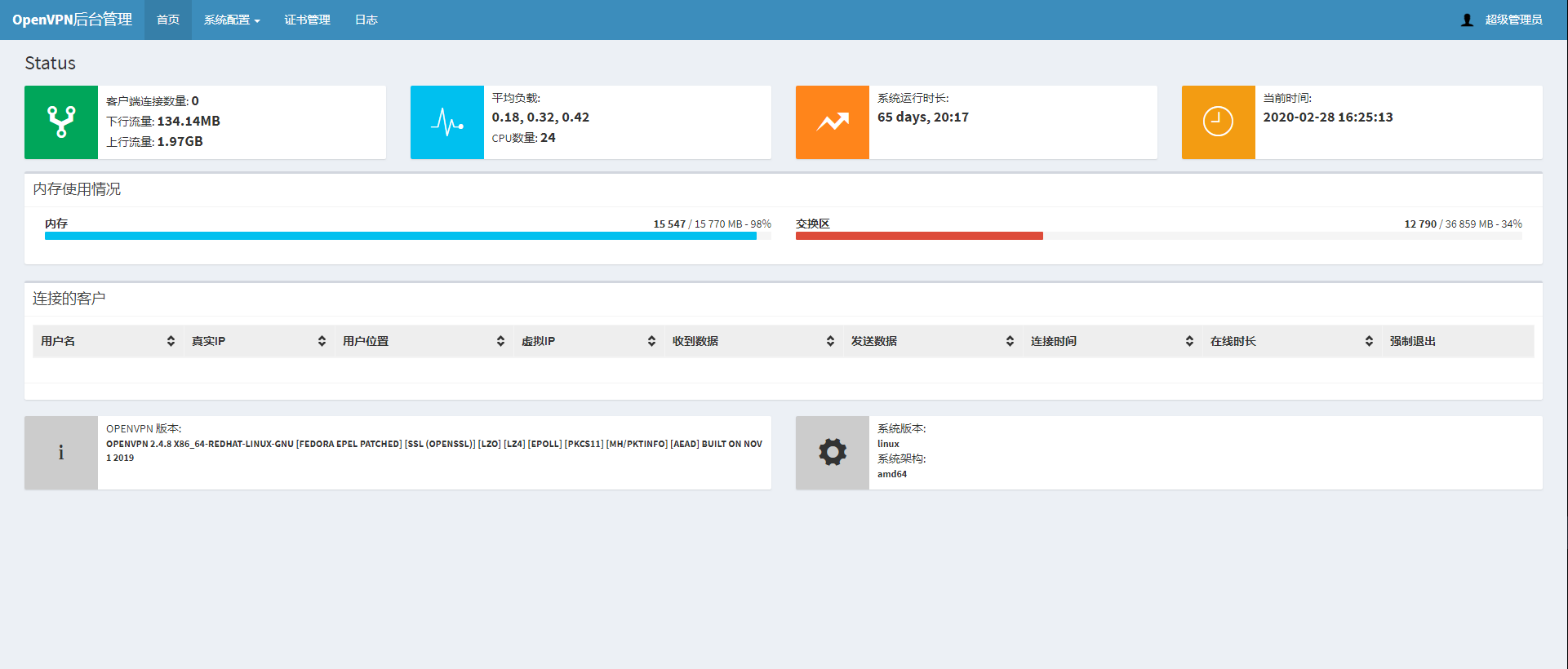Click the green client connections fork icon
Screen dimensions: 1568x669
pyautogui.click(x=61, y=122)
